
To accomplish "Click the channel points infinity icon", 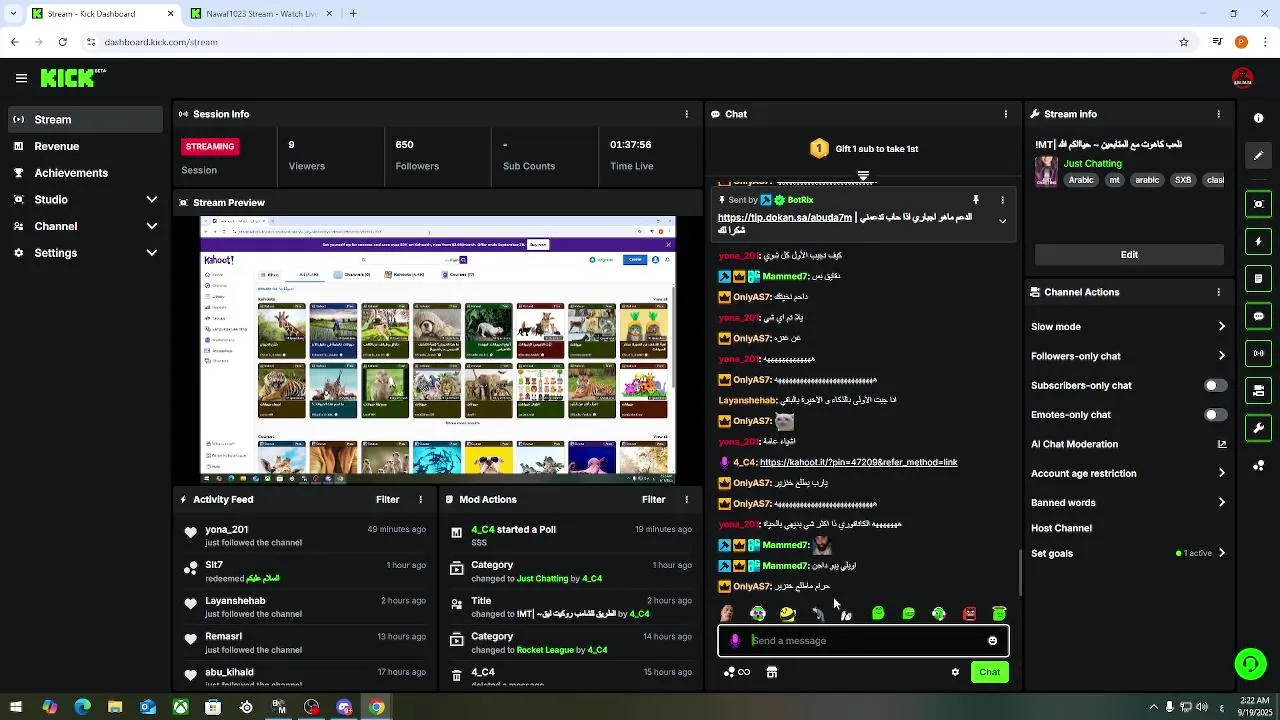I will (x=737, y=672).
